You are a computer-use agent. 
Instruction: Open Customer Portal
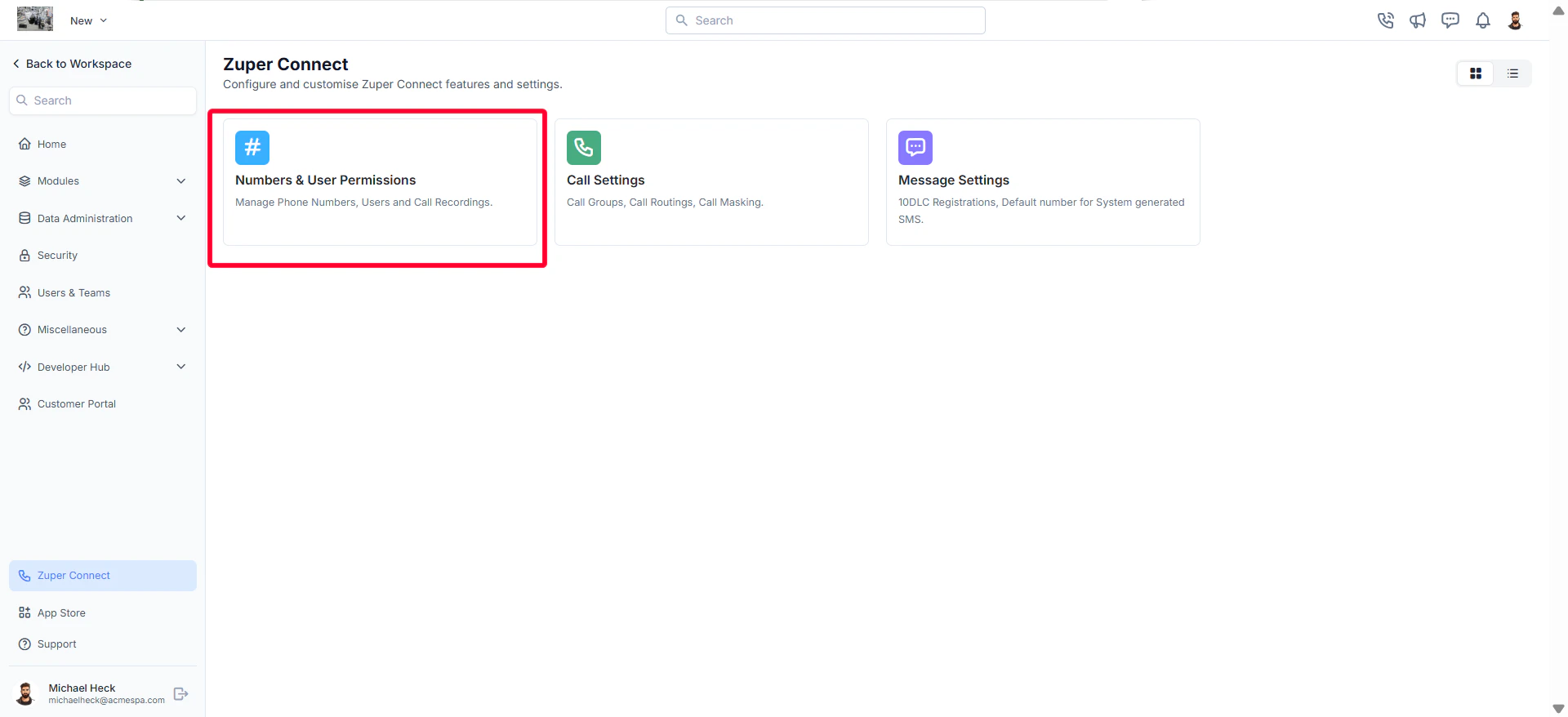click(103, 404)
